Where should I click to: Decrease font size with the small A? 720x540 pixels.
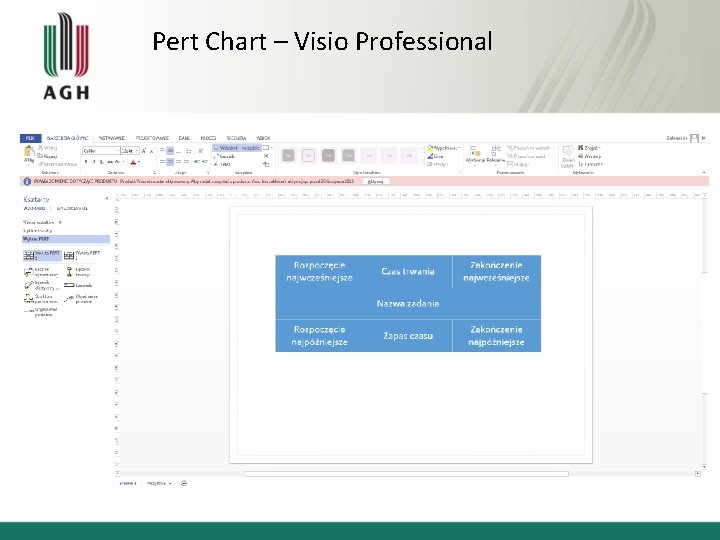point(152,151)
